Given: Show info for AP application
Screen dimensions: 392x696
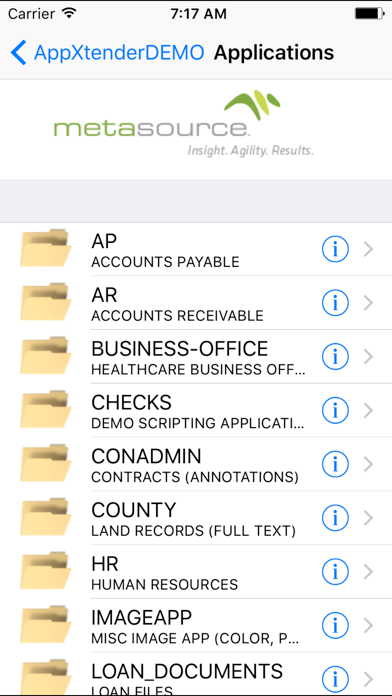Looking at the screenshot, I should click(x=335, y=249).
